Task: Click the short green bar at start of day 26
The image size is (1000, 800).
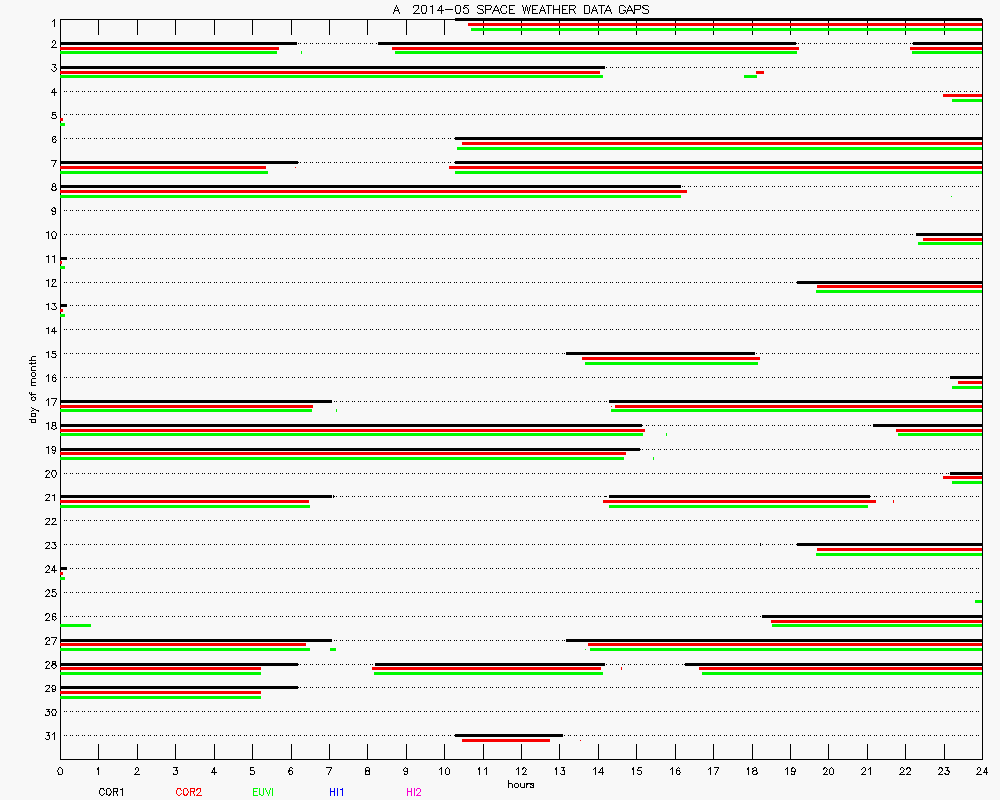Action: coord(75,625)
